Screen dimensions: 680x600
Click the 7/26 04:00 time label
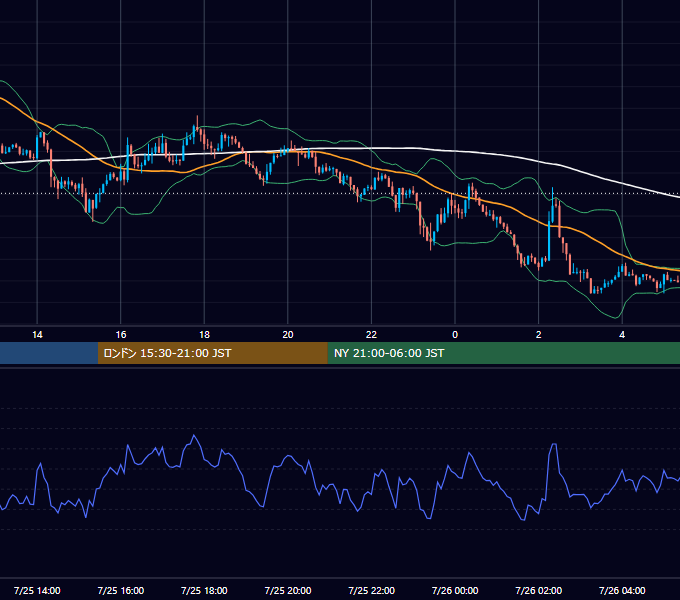click(x=622, y=590)
